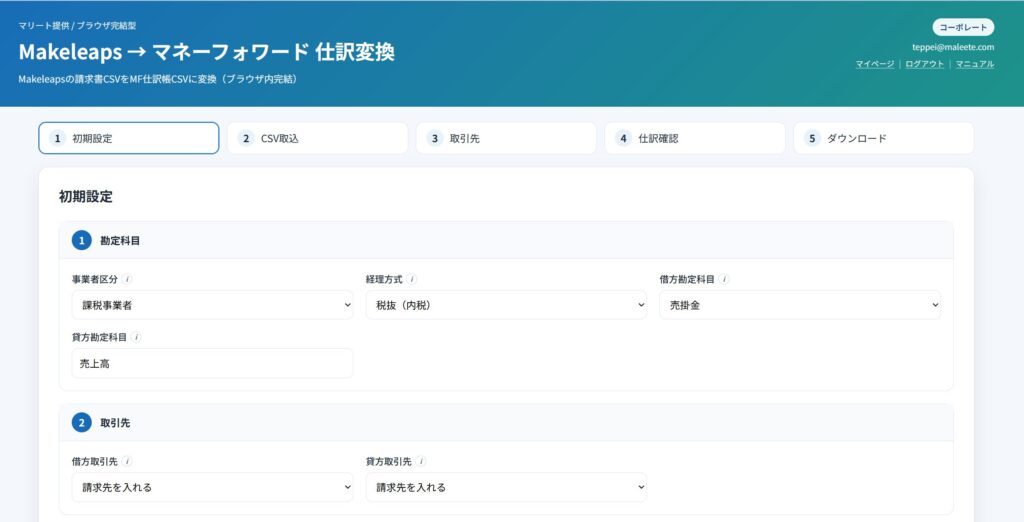The height and width of the screenshot is (522, 1024).
Task: Click the コーポレート plan badge
Action: point(963,27)
